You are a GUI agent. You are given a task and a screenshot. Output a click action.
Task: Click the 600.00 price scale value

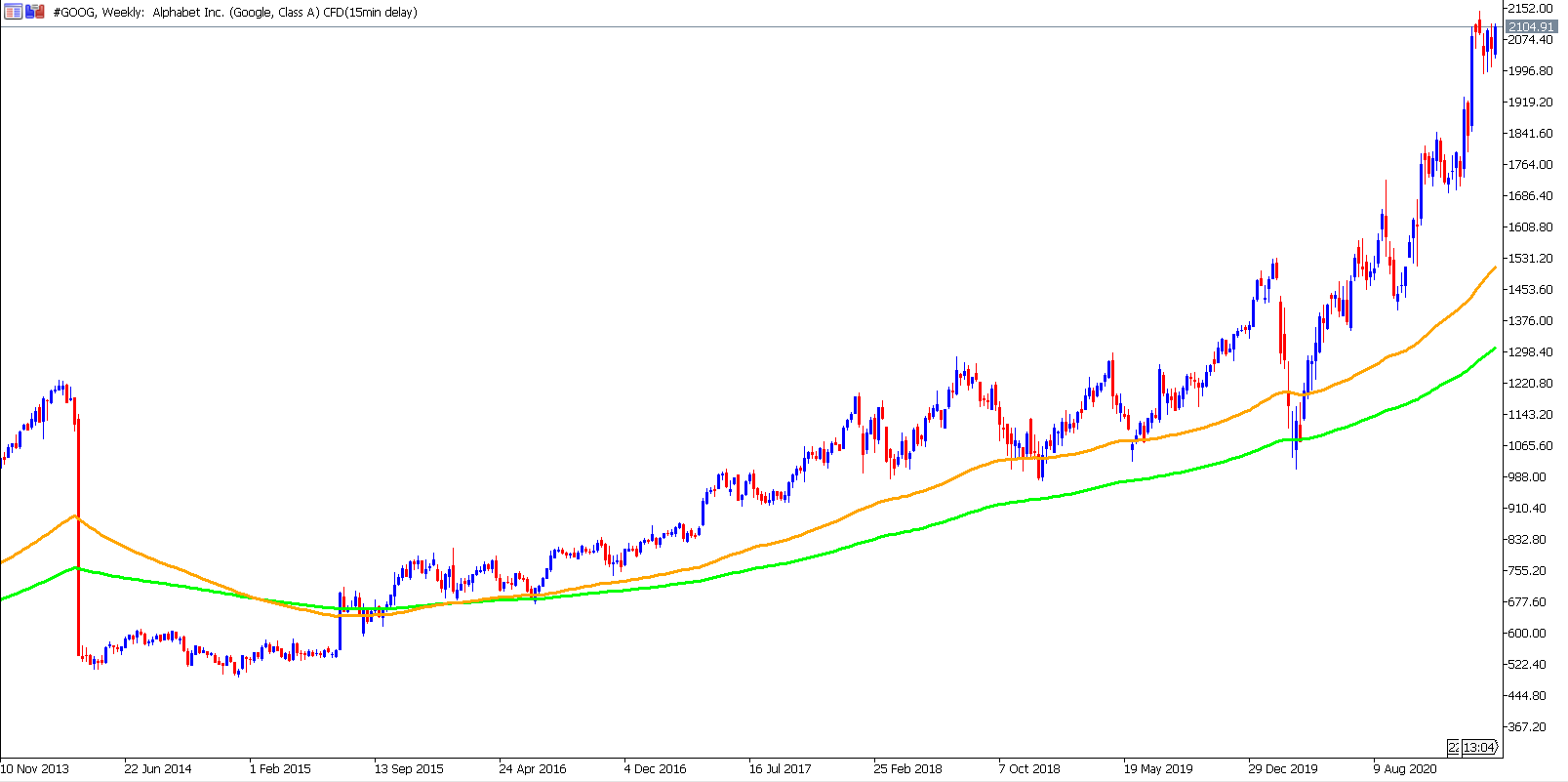(1527, 633)
